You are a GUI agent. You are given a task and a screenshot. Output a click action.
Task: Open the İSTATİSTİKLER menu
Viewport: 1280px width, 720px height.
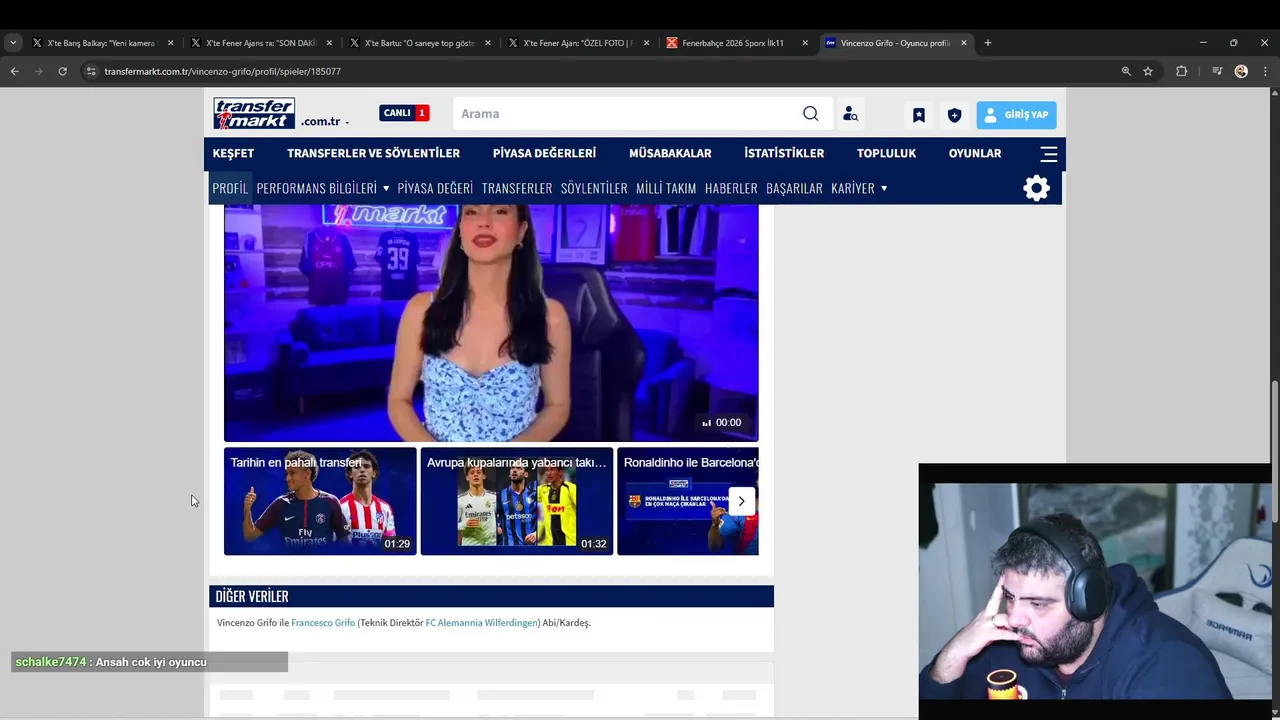(x=784, y=153)
